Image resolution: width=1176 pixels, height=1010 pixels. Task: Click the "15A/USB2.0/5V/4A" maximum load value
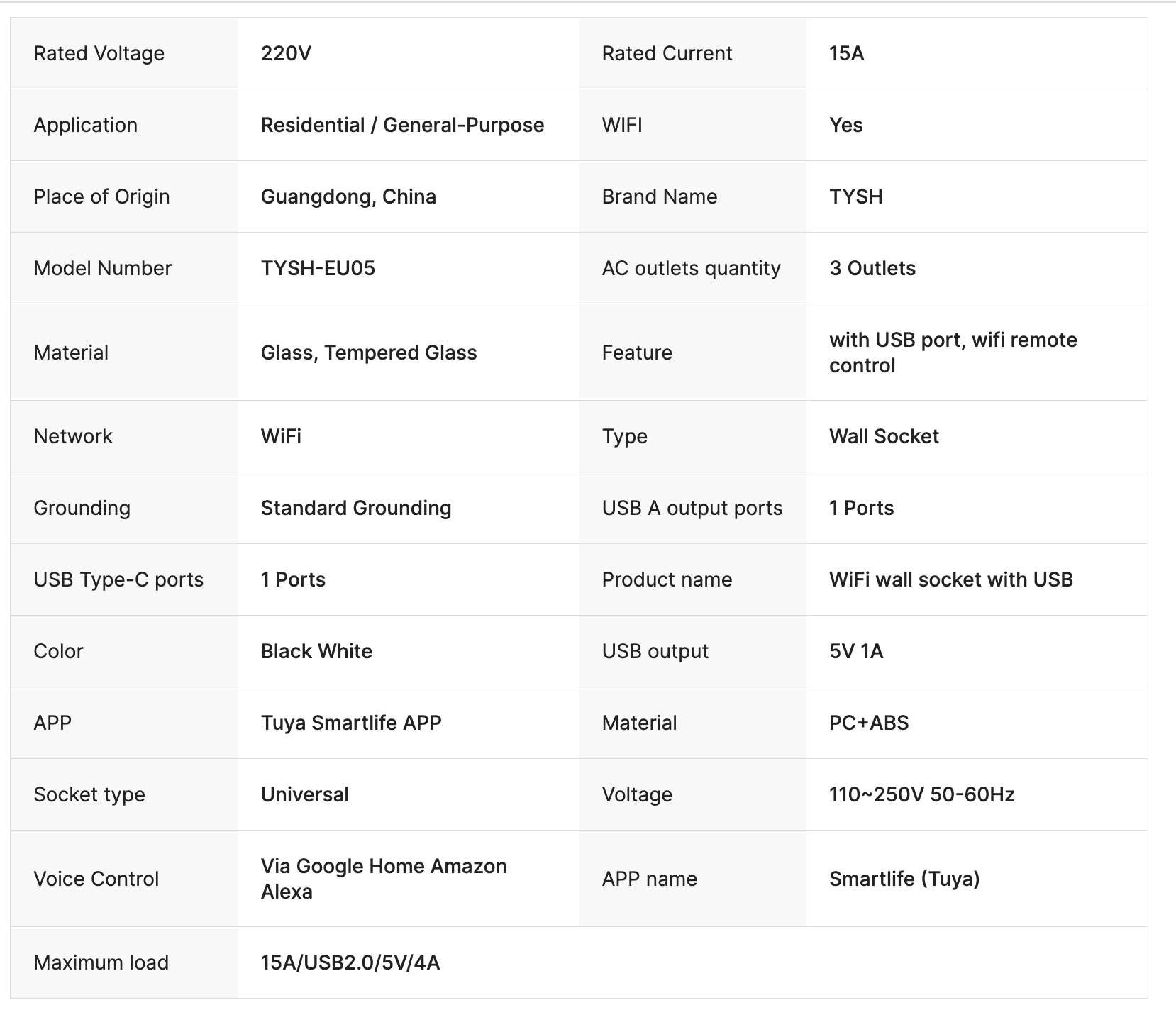[x=350, y=963]
